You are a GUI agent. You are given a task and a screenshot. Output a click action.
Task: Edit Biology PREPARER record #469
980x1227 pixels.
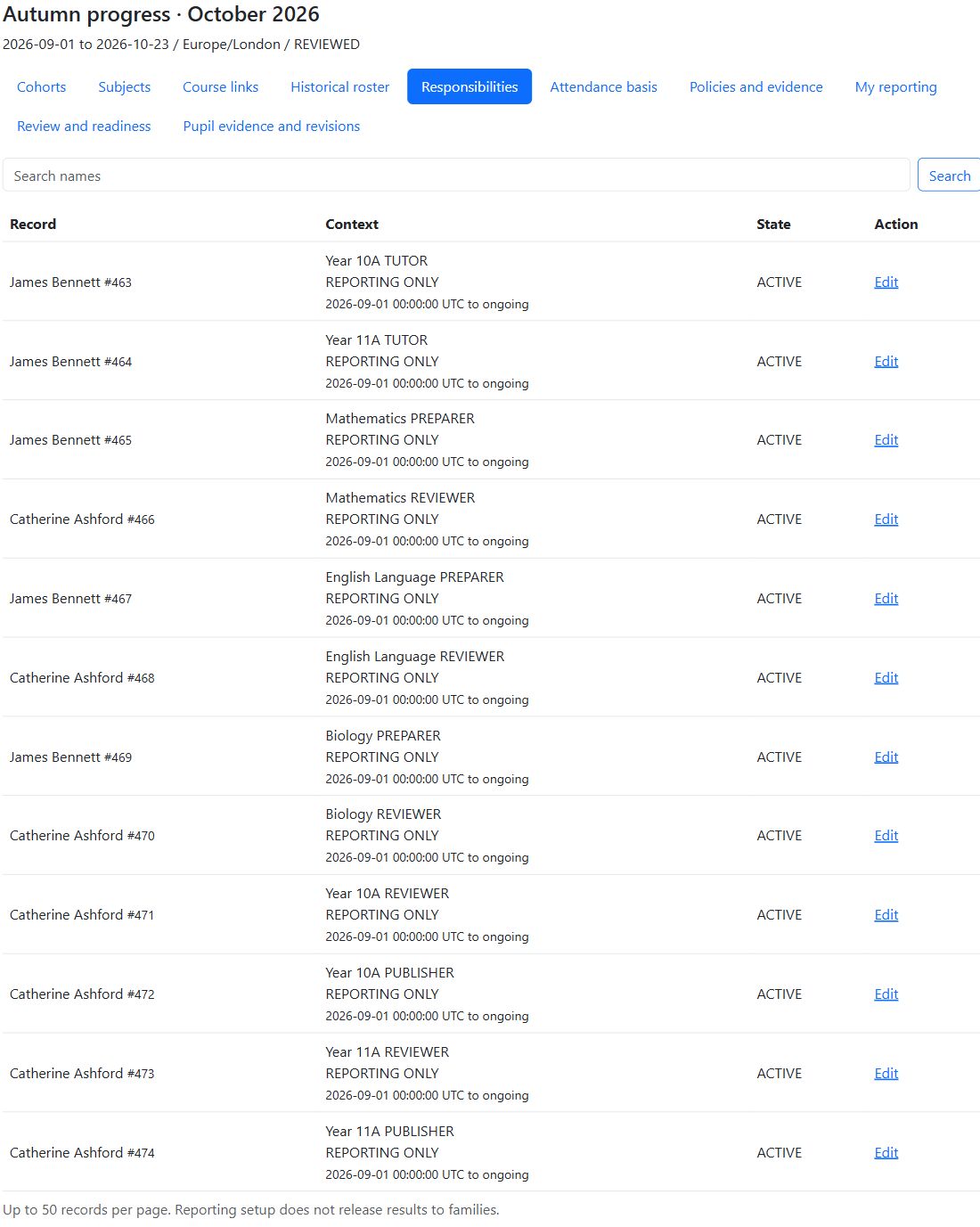[886, 757]
